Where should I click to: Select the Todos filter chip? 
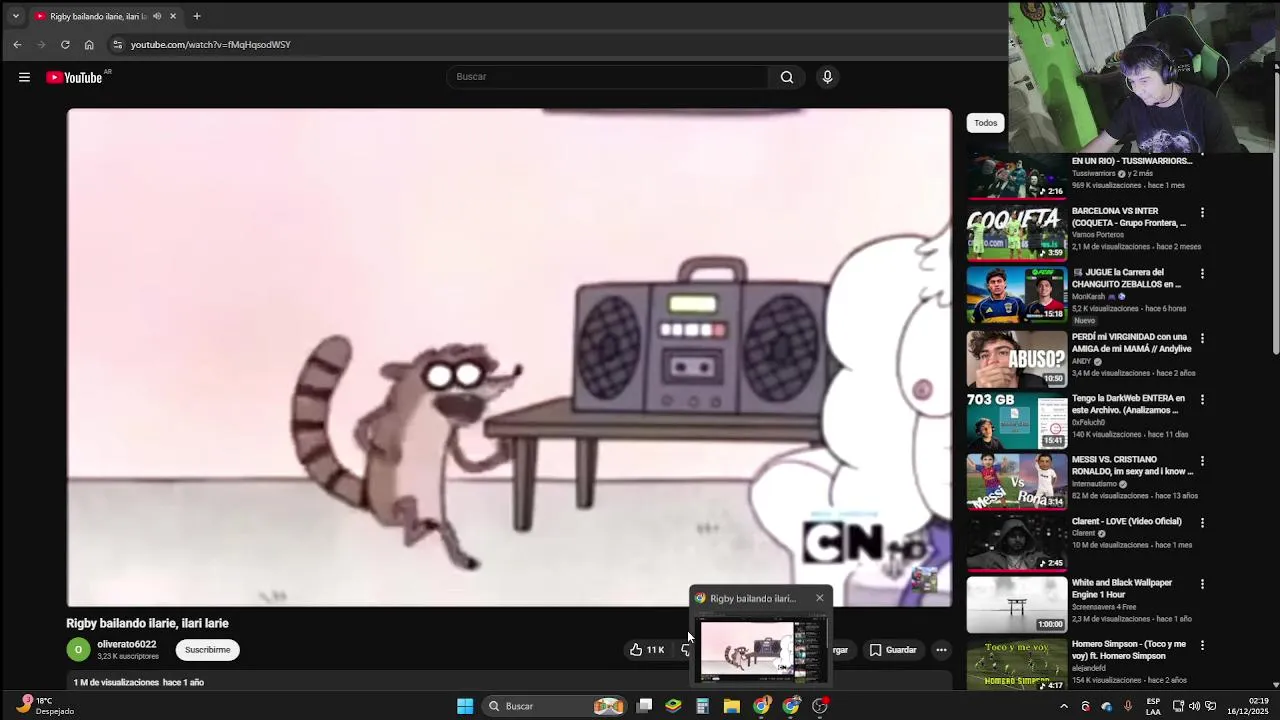tap(985, 123)
